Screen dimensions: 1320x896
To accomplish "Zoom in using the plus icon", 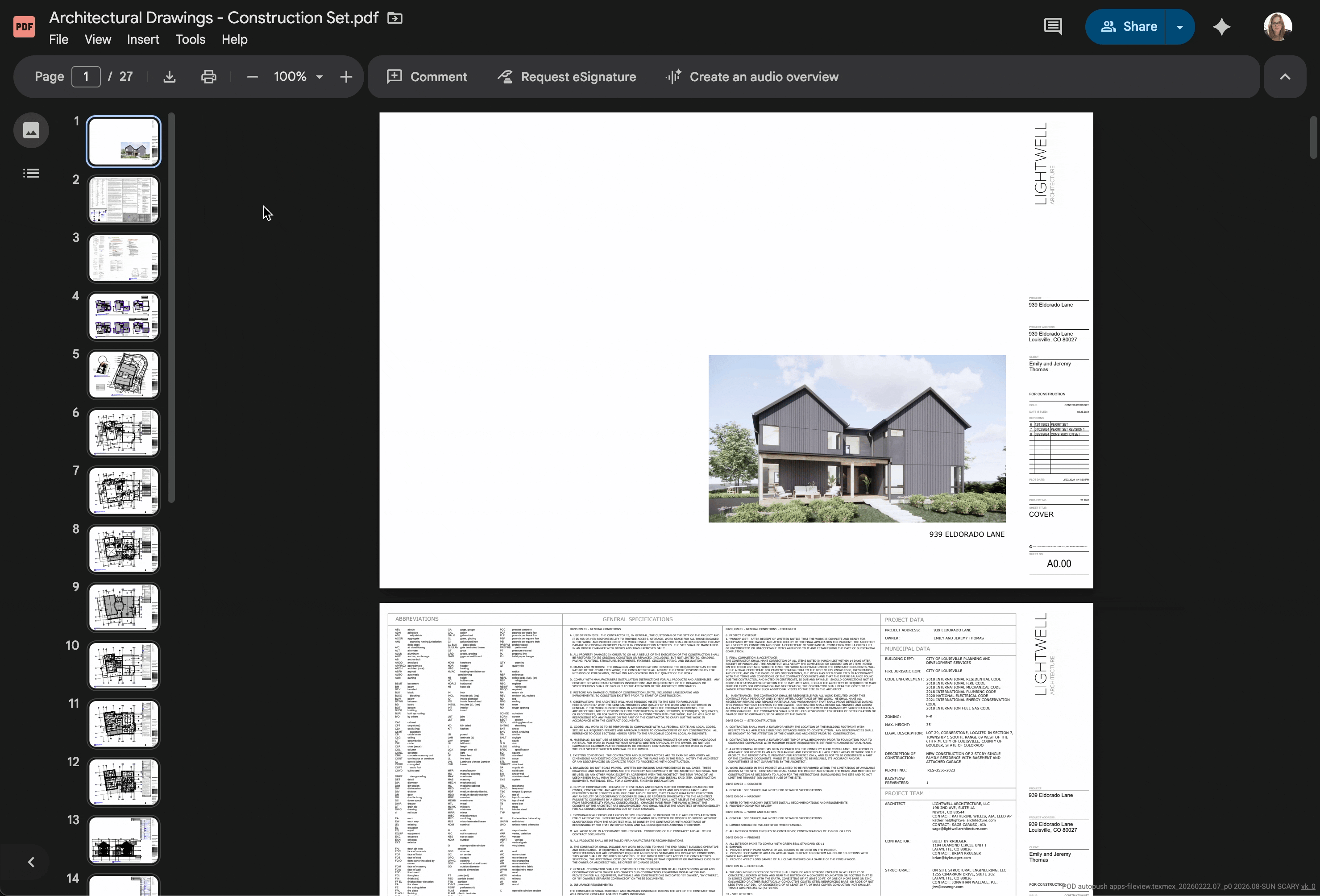I will (346, 77).
